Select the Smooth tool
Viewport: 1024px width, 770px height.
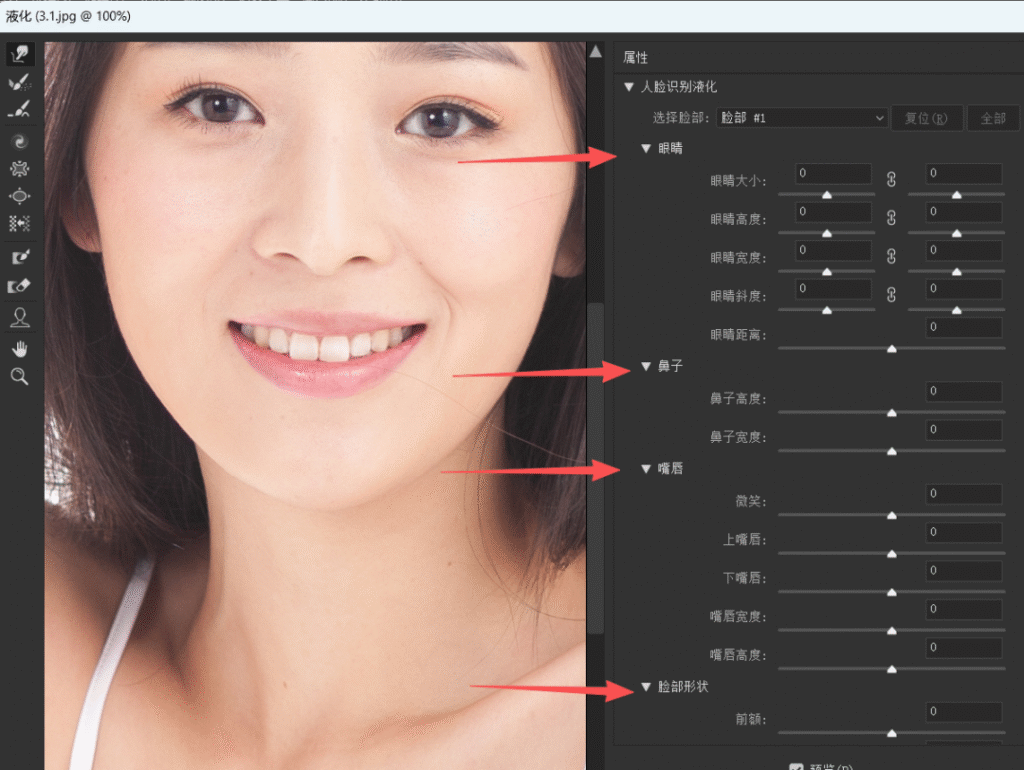pos(20,109)
